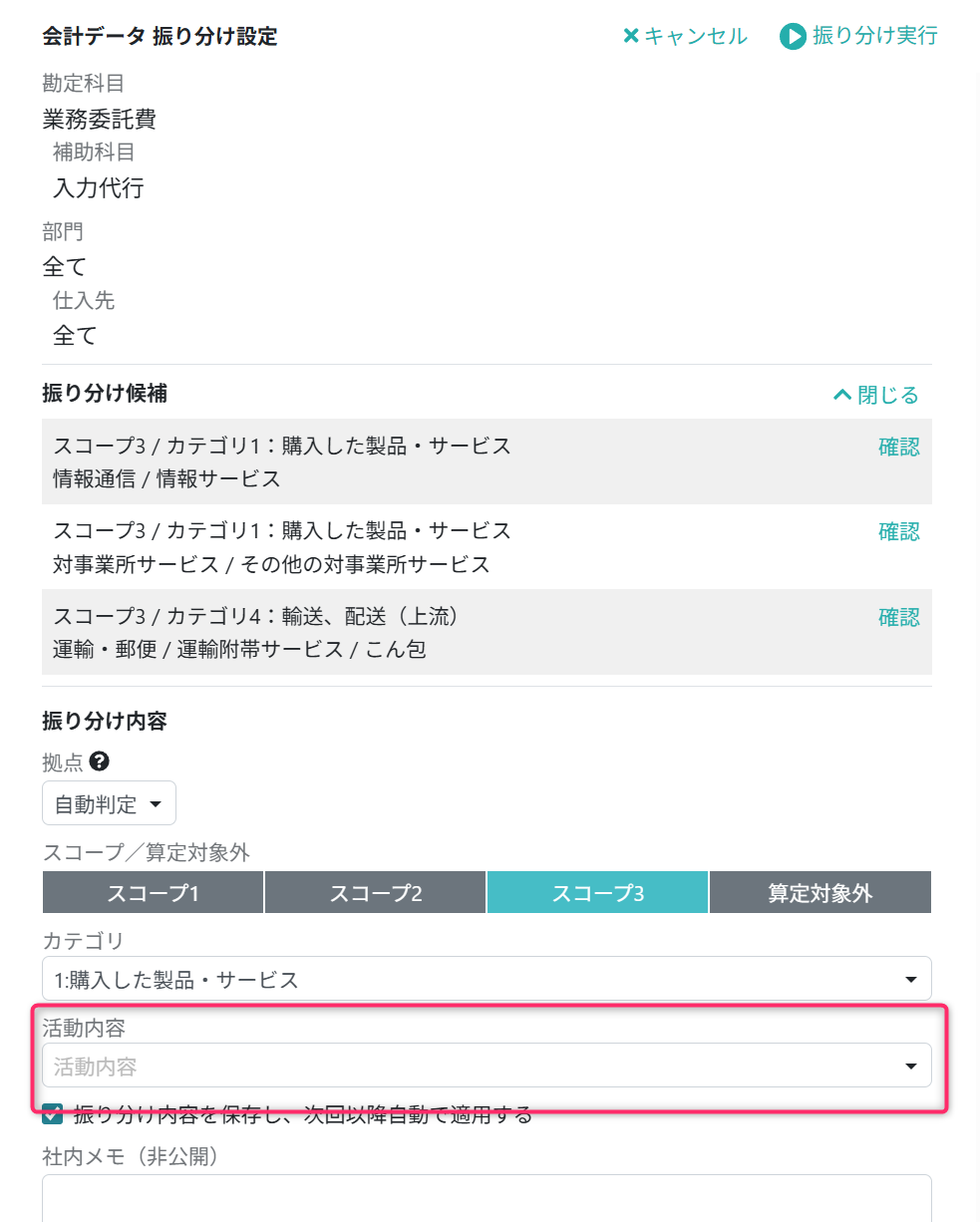Select the スコープ2 tab

tap(375, 893)
